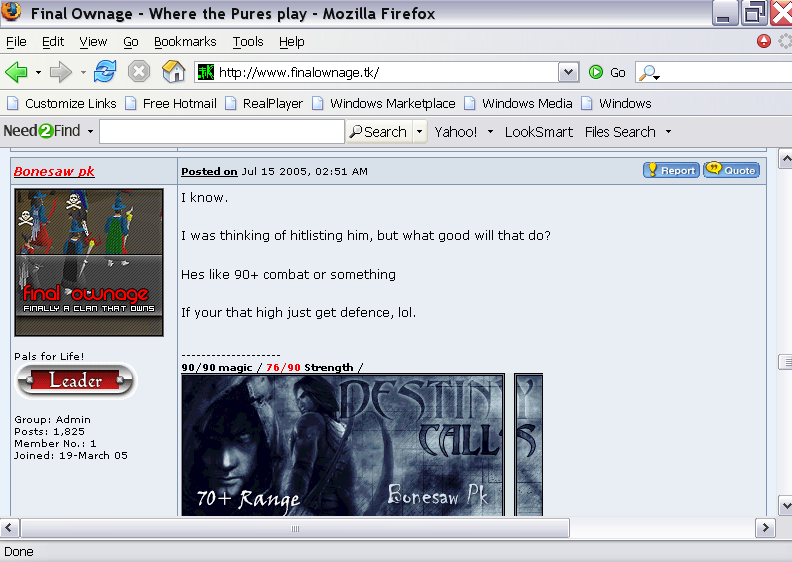Click the Files Search toolbar button
Viewport: 792px width, 562px height.
(x=620, y=132)
